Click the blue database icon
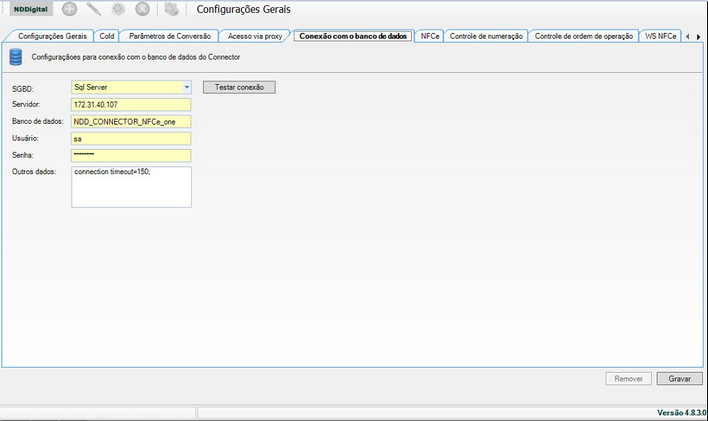The image size is (708, 421). pos(15,57)
